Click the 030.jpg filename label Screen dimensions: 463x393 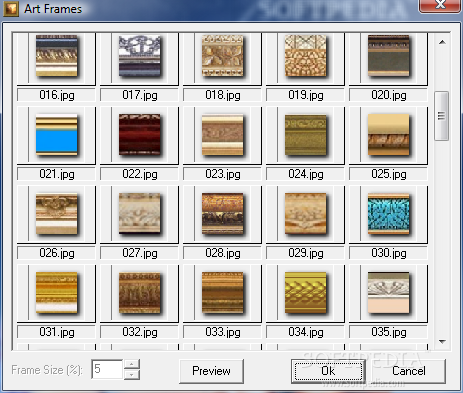(388, 253)
